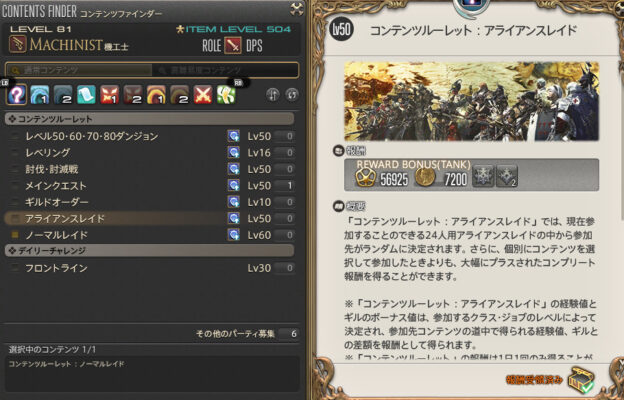The image size is (624, 400).
Task: Click the treasure chest reward received icon
Action: pos(581,380)
